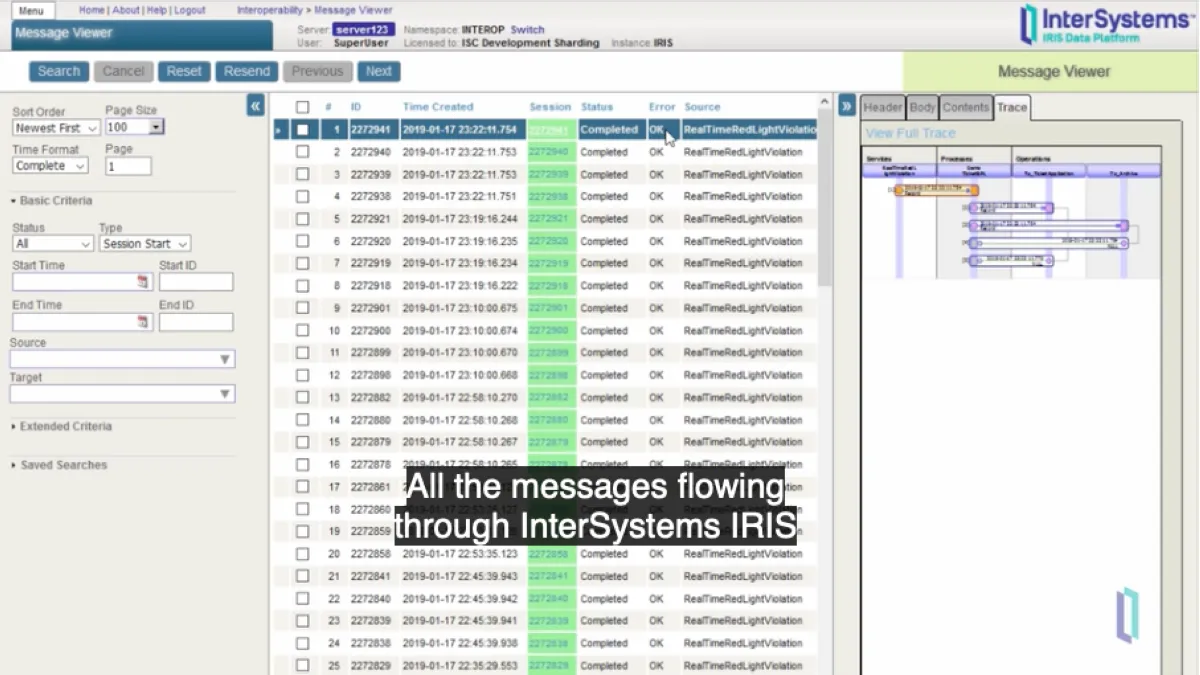
Task: Click the Logout link
Action: click(190, 10)
